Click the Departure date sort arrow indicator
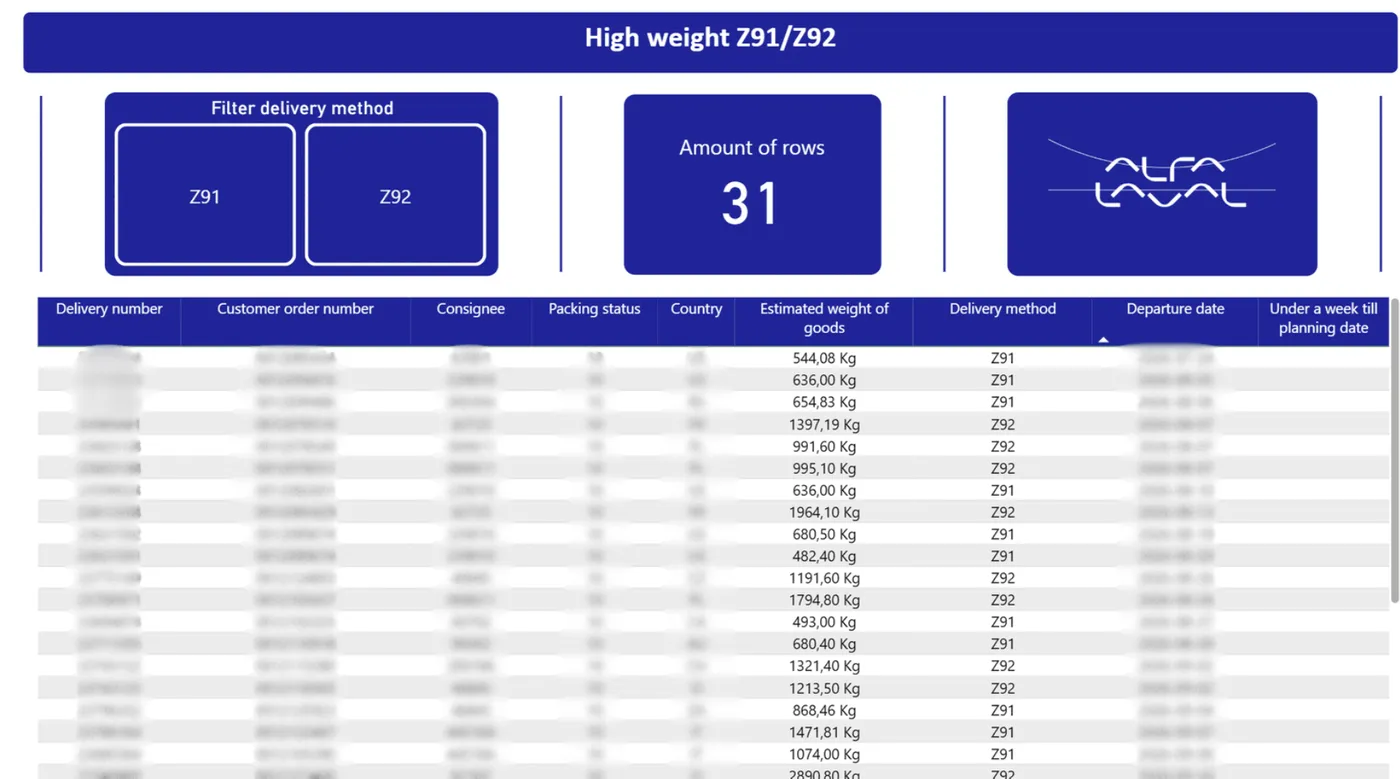Viewport: 1400px width, 779px height. click(x=1103, y=340)
